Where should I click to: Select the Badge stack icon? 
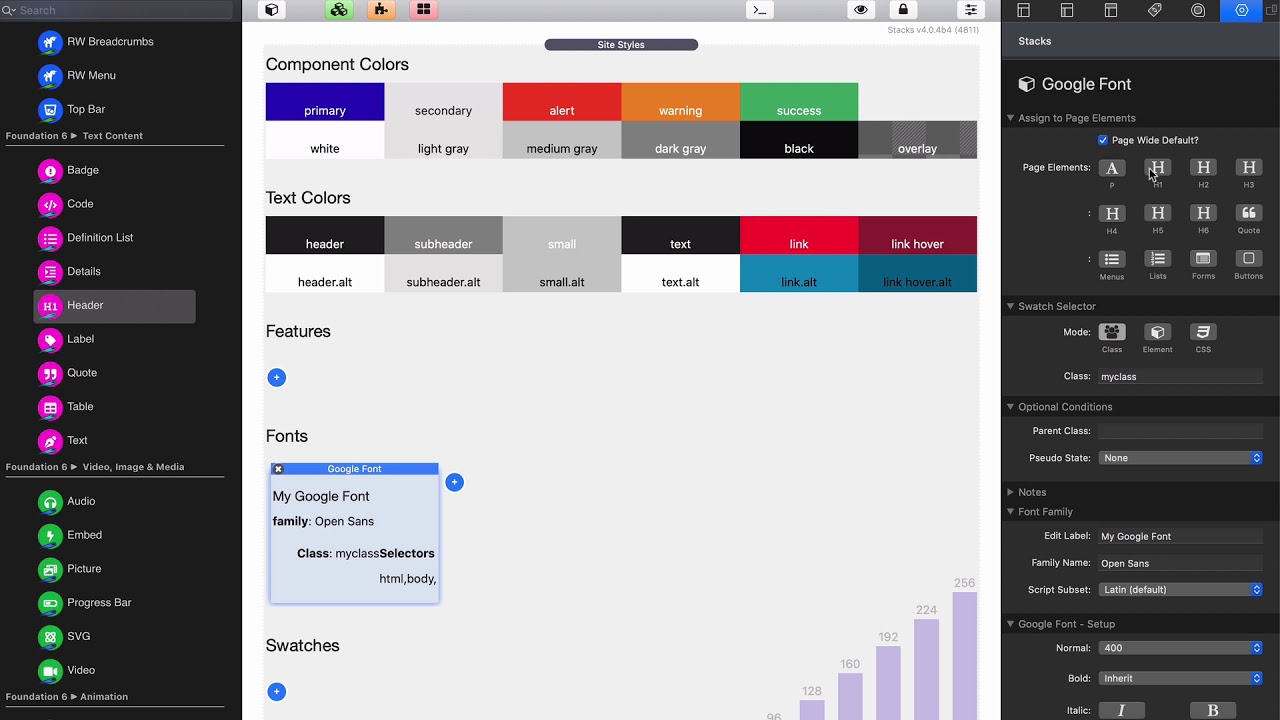coord(50,170)
